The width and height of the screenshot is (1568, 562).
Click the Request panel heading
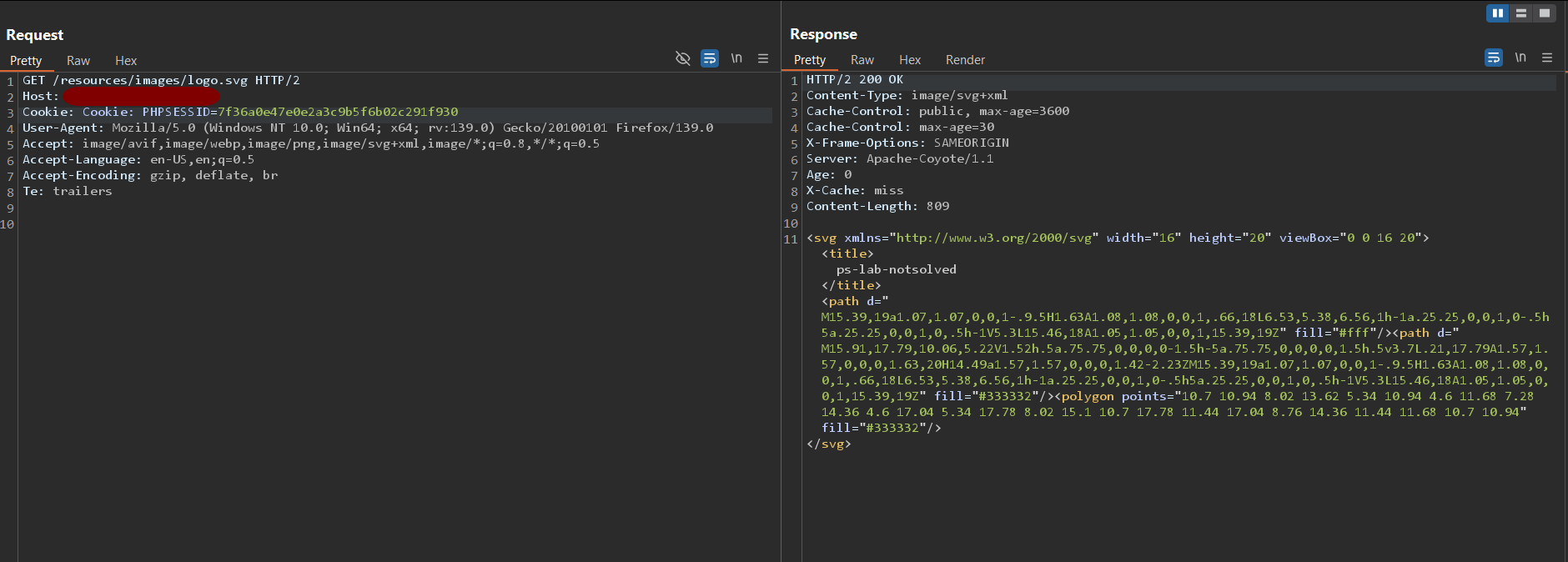(35, 35)
